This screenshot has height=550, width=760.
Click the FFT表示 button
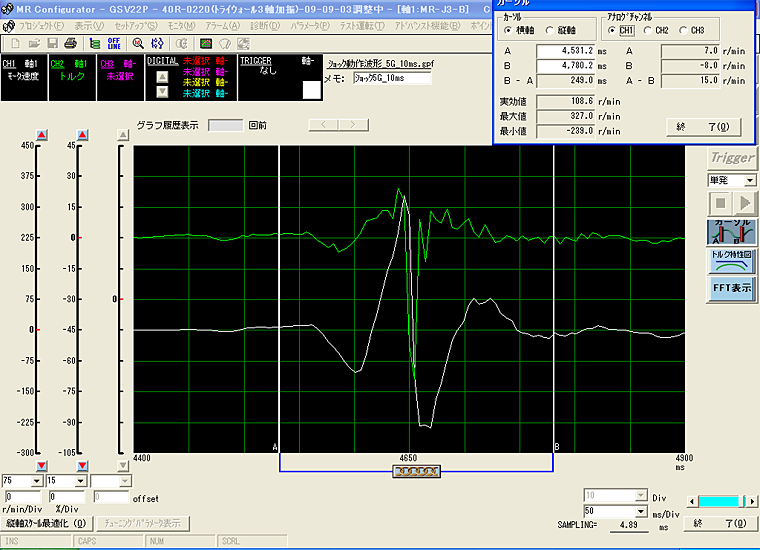click(731, 288)
